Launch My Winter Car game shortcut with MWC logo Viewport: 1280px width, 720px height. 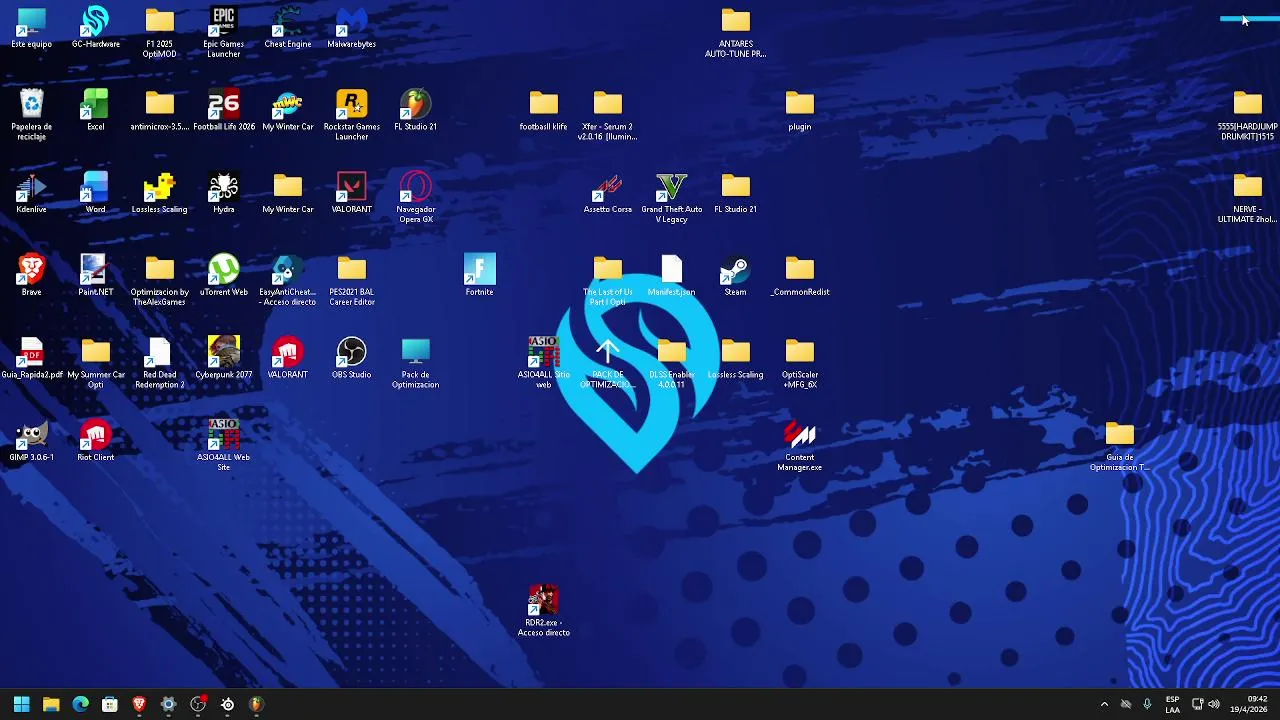[x=287, y=110]
